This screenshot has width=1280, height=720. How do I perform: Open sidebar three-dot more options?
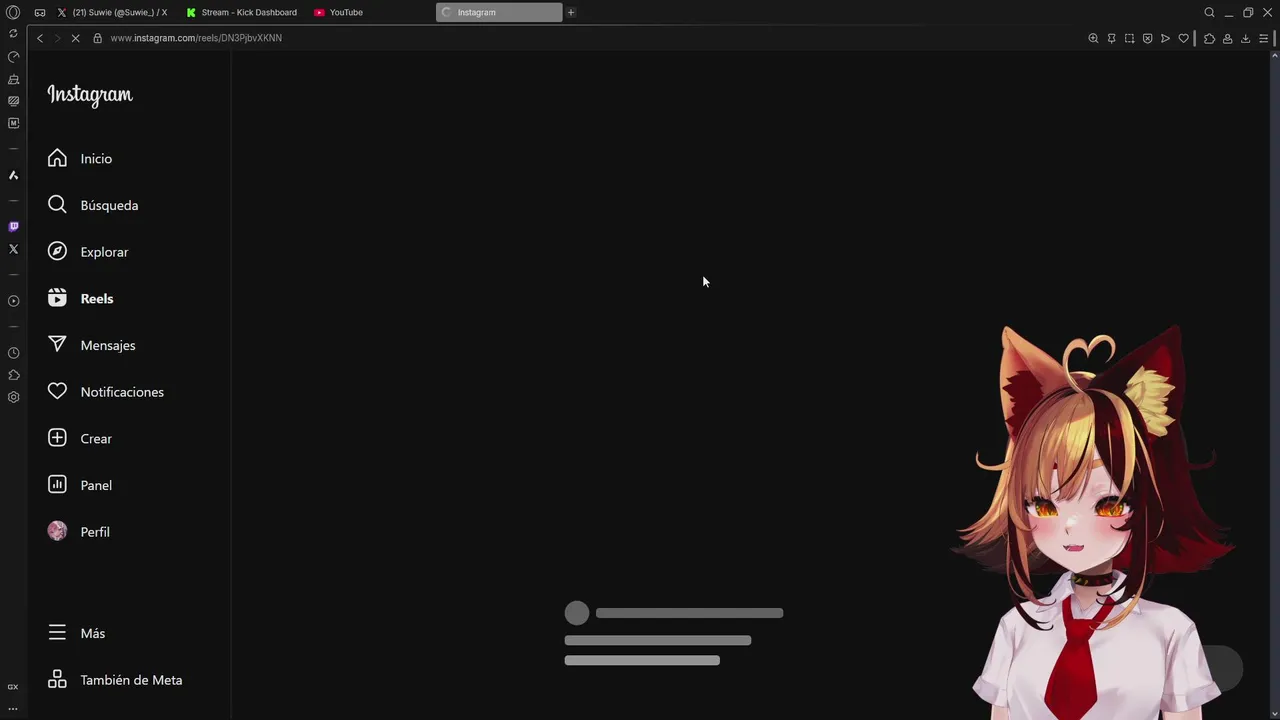tap(13, 708)
